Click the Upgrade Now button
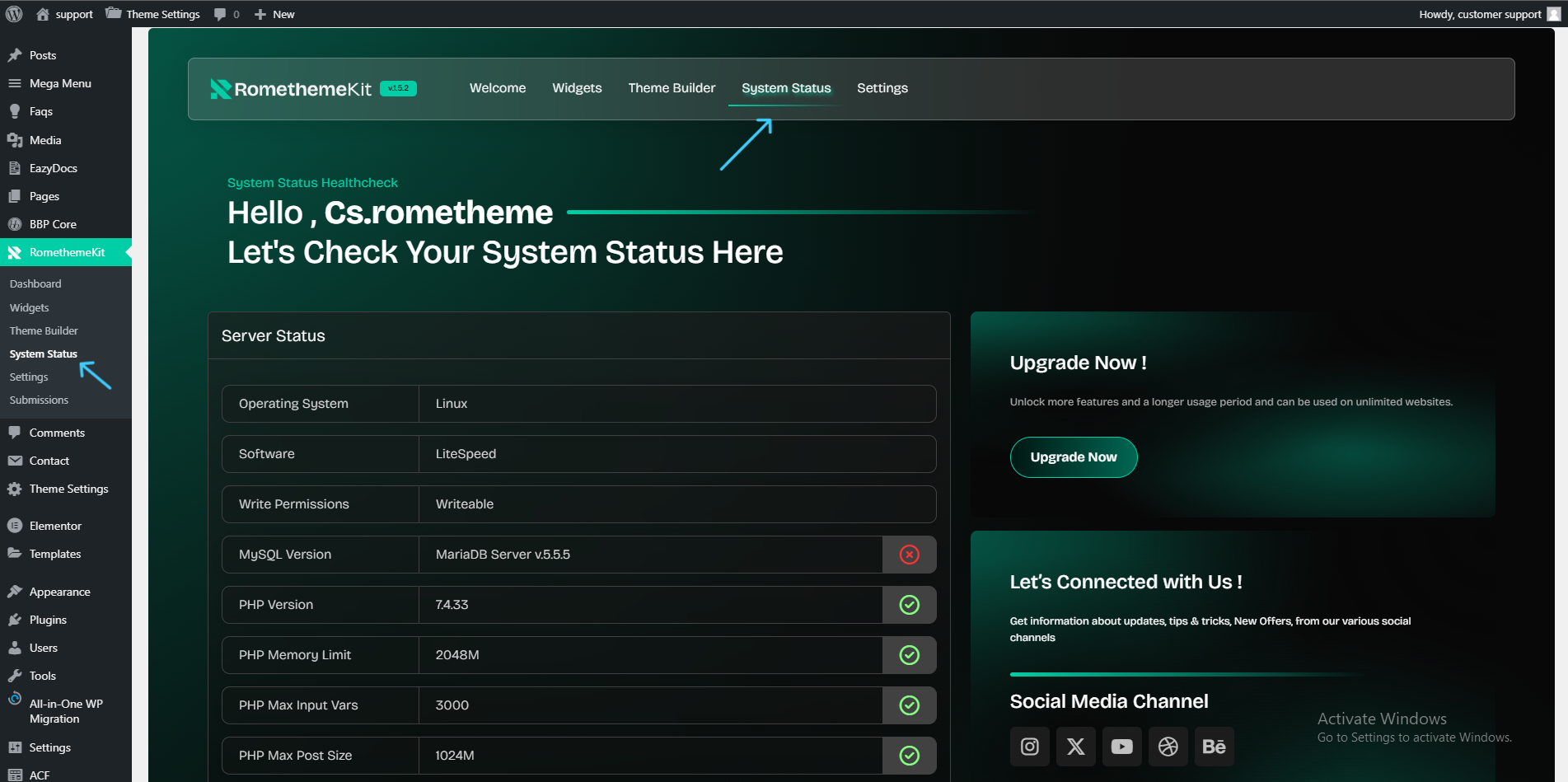Screen dimensions: 1568x782 tap(1074, 457)
